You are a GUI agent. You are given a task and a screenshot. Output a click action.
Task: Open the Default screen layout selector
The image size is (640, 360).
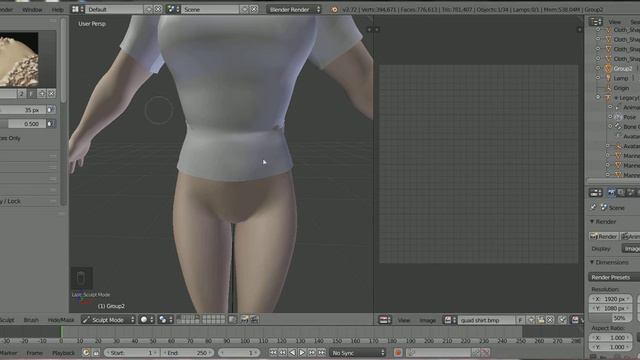(x=114, y=9)
